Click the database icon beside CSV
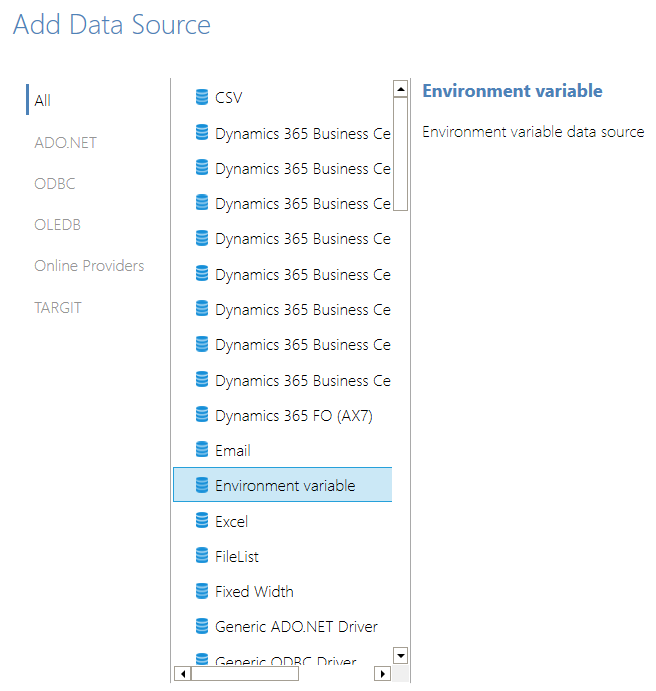The width and height of the screenshot is (656, 691). click(x=202, y=97)
